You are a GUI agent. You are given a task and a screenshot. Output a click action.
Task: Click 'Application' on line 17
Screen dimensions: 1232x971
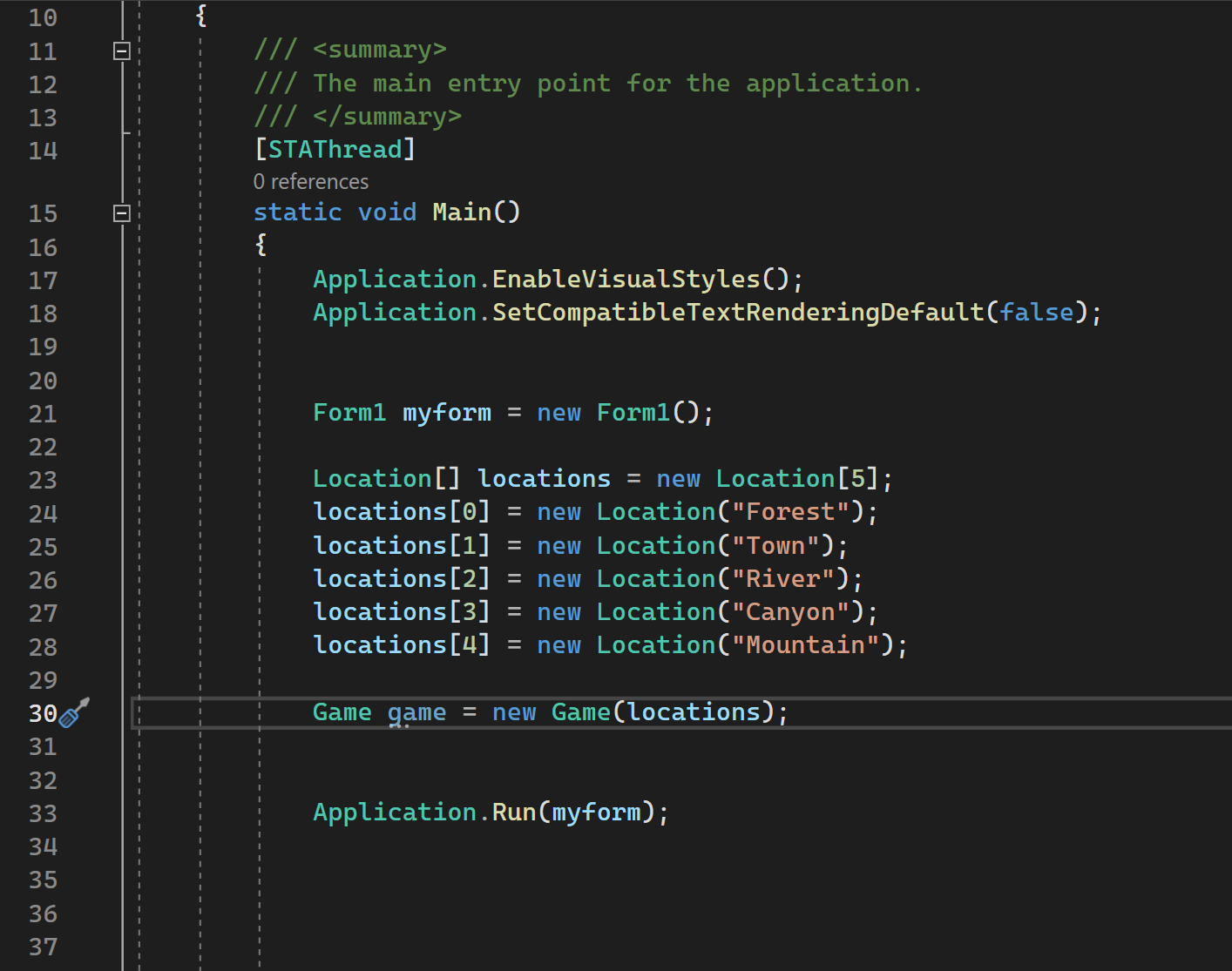395,280
